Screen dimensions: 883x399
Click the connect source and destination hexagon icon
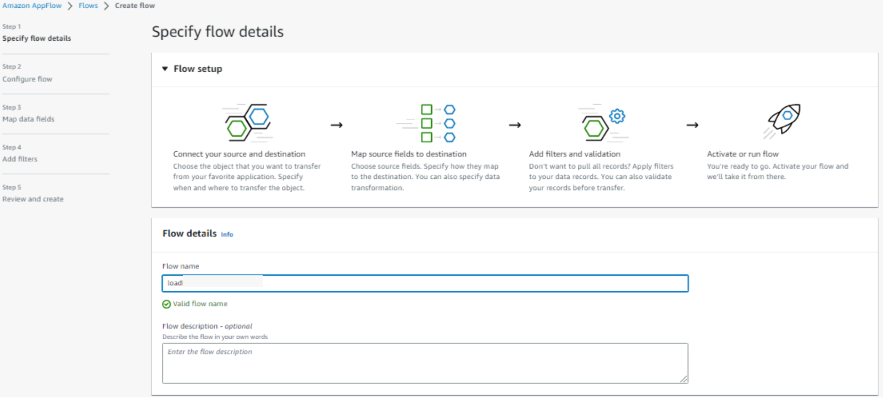(247, 123)
